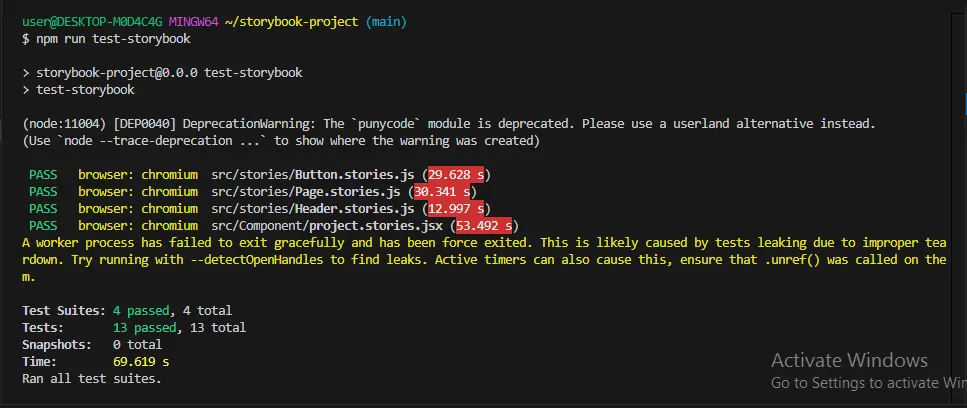Click the '[DEP0040]' deprecation code
Viewport: 967px width, 408px height.
145,124
